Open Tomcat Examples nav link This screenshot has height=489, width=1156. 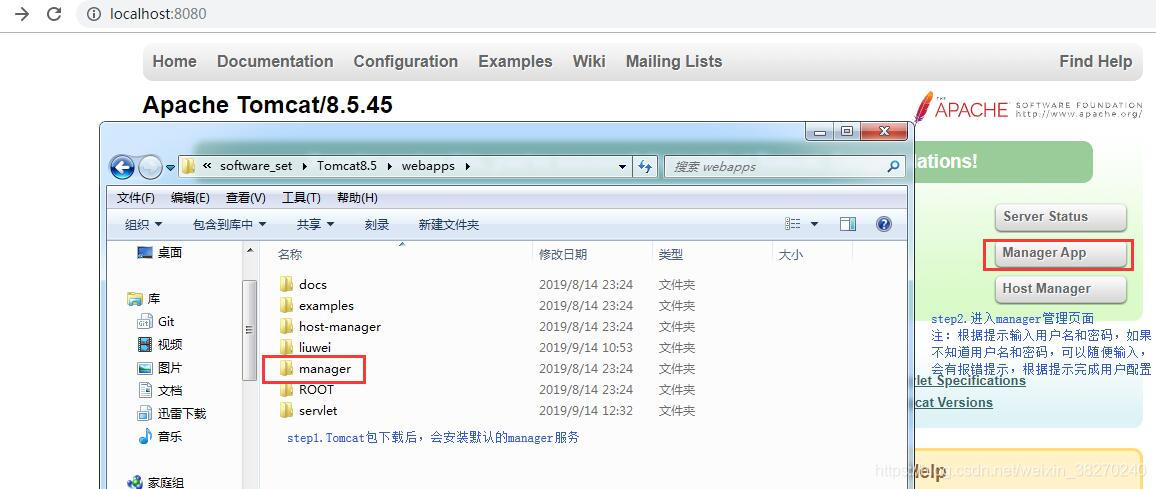tap(515, 61)
